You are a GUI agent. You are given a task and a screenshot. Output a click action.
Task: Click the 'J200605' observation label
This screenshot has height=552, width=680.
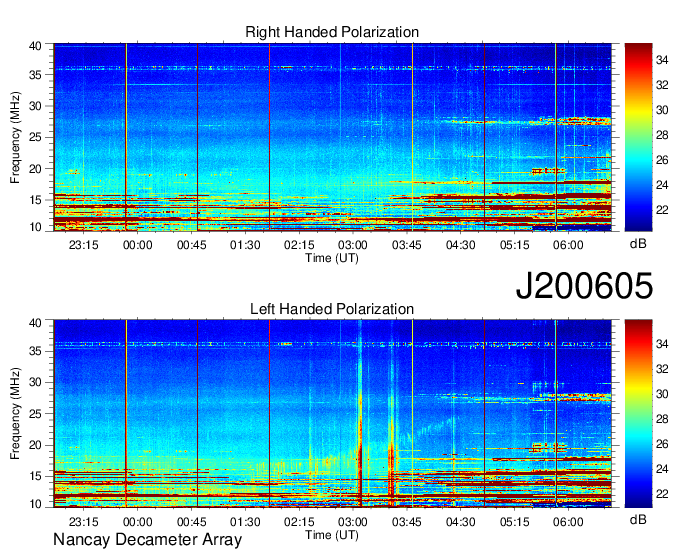click(584, 286)
